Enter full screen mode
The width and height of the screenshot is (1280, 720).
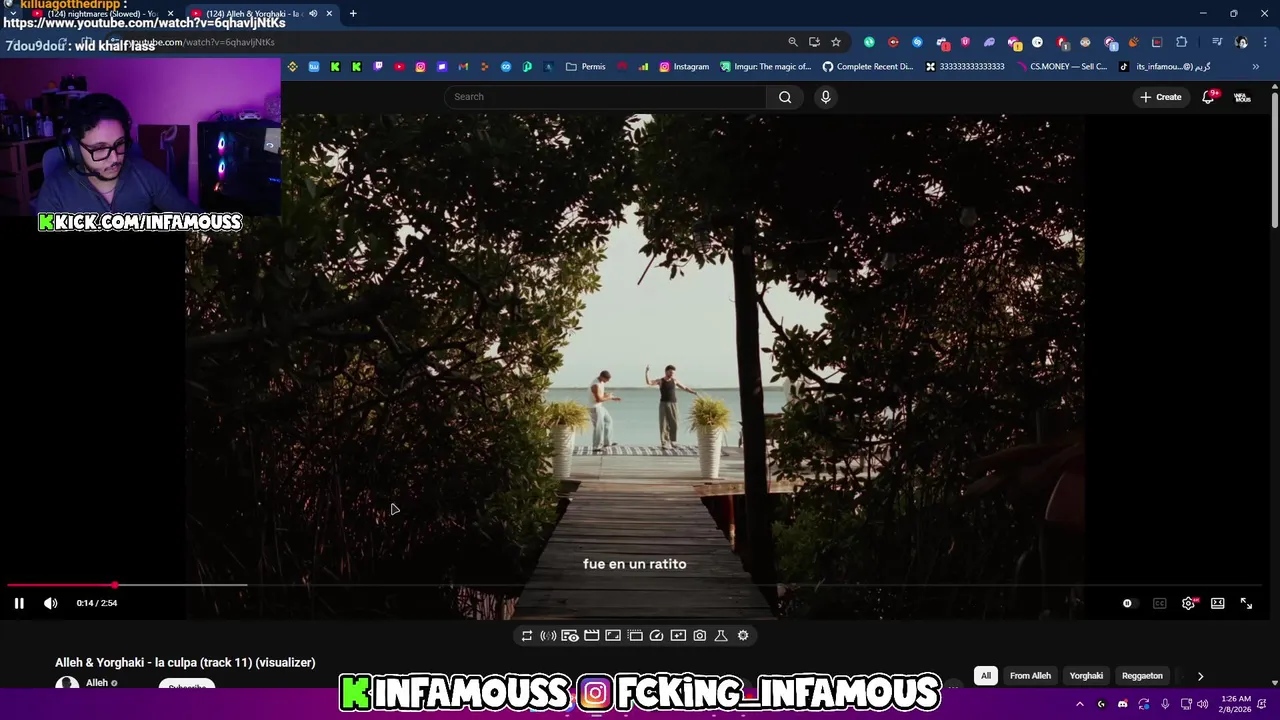[1246, 603]
